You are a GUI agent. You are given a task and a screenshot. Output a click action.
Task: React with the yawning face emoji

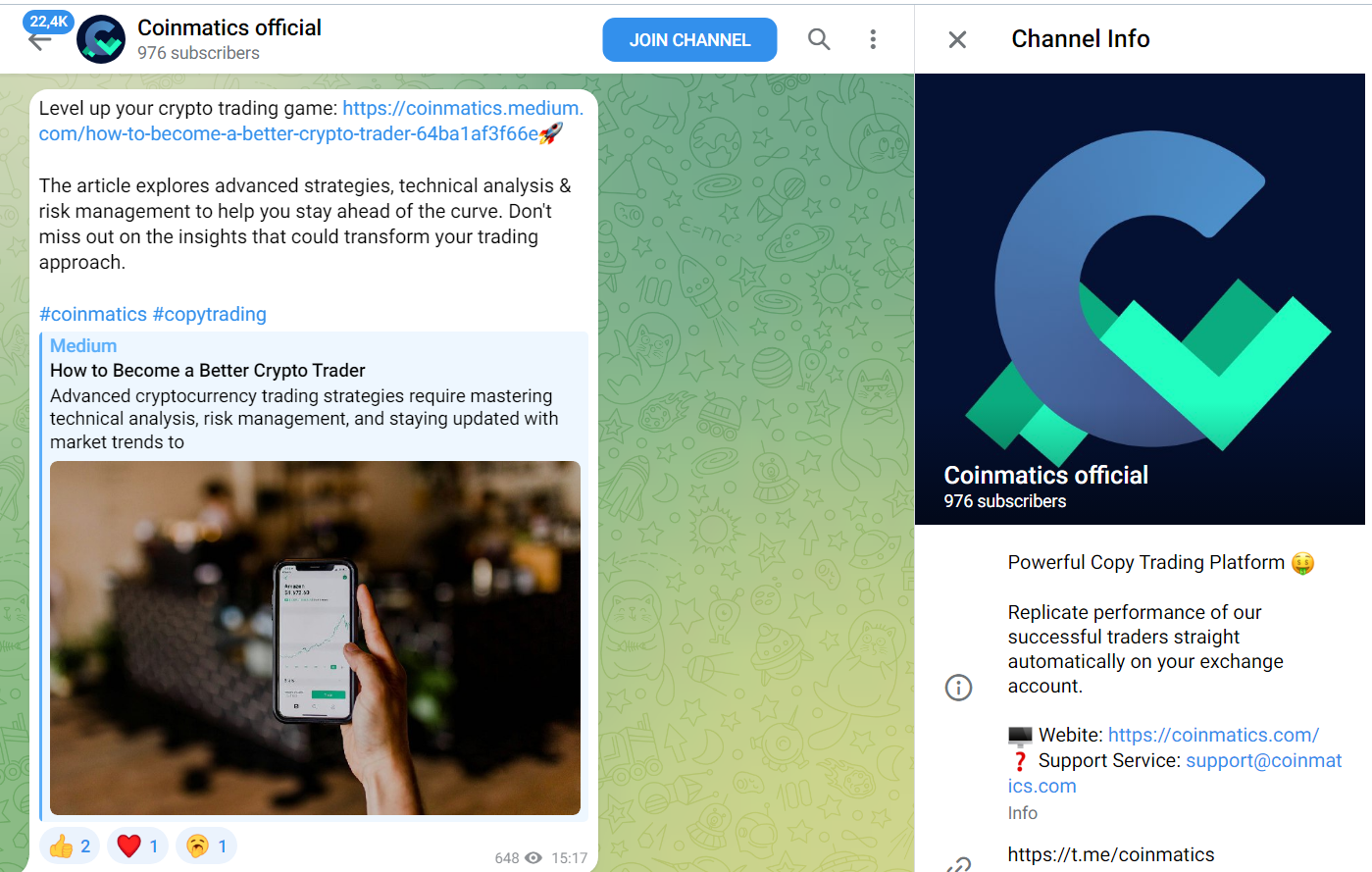206,846
